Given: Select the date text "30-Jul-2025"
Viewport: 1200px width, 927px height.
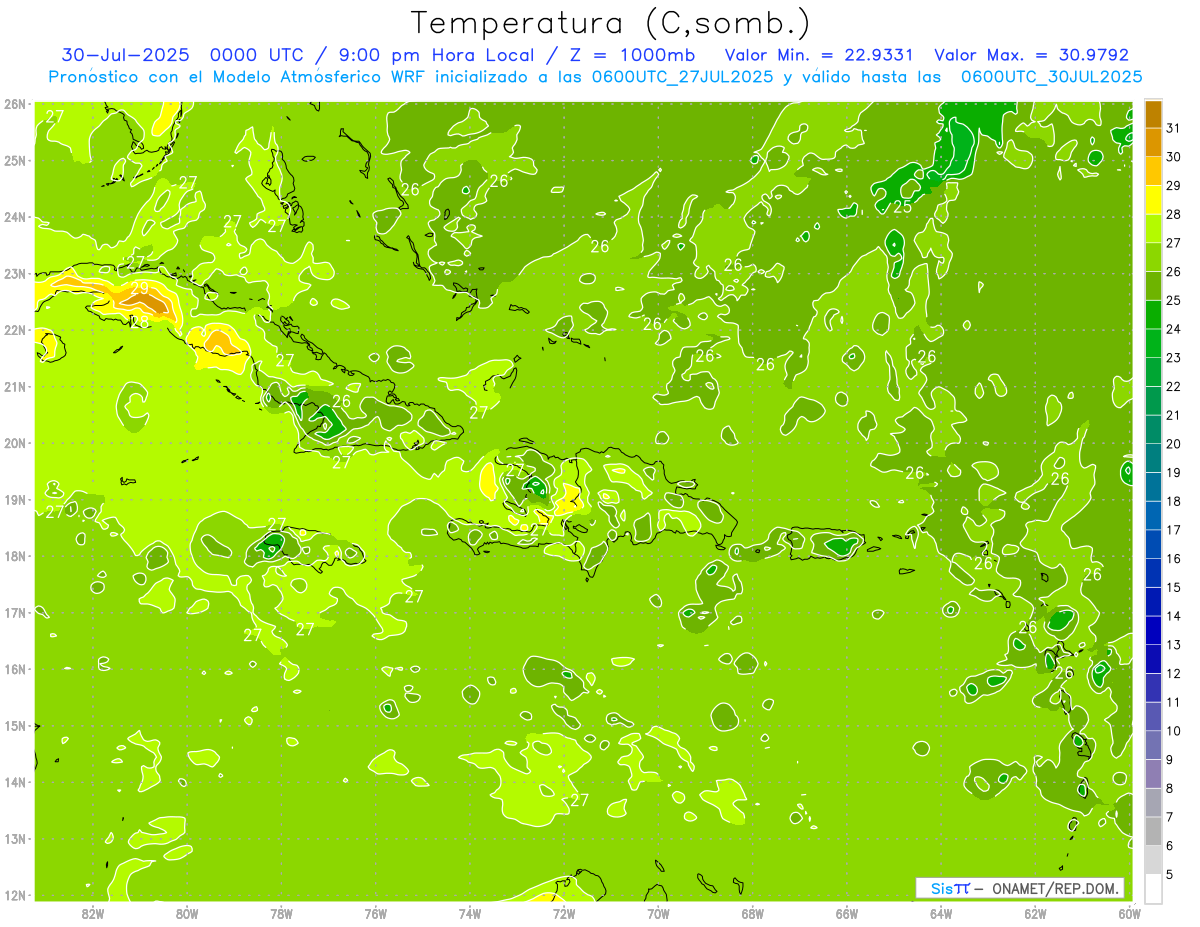Looking at the screenshot, I should [x=125, y=54].
